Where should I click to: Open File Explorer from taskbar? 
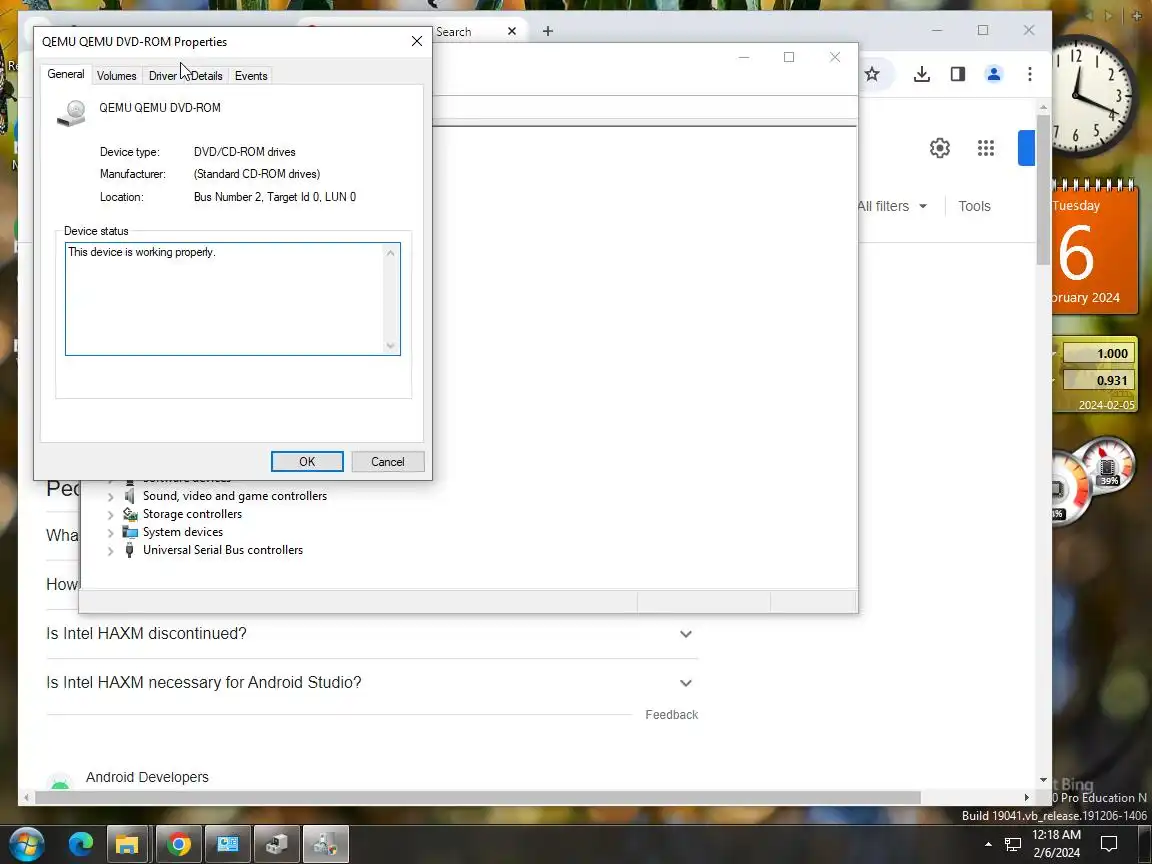pos(129,844)
